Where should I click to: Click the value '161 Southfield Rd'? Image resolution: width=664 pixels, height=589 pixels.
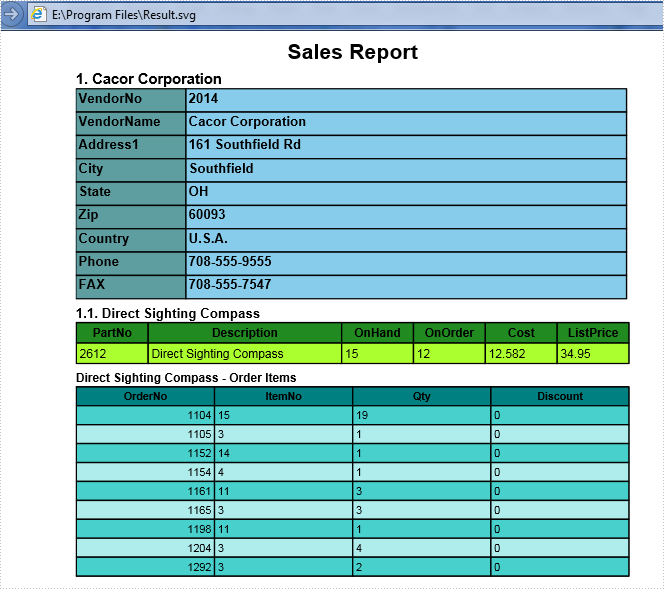[x=406, y=147]
